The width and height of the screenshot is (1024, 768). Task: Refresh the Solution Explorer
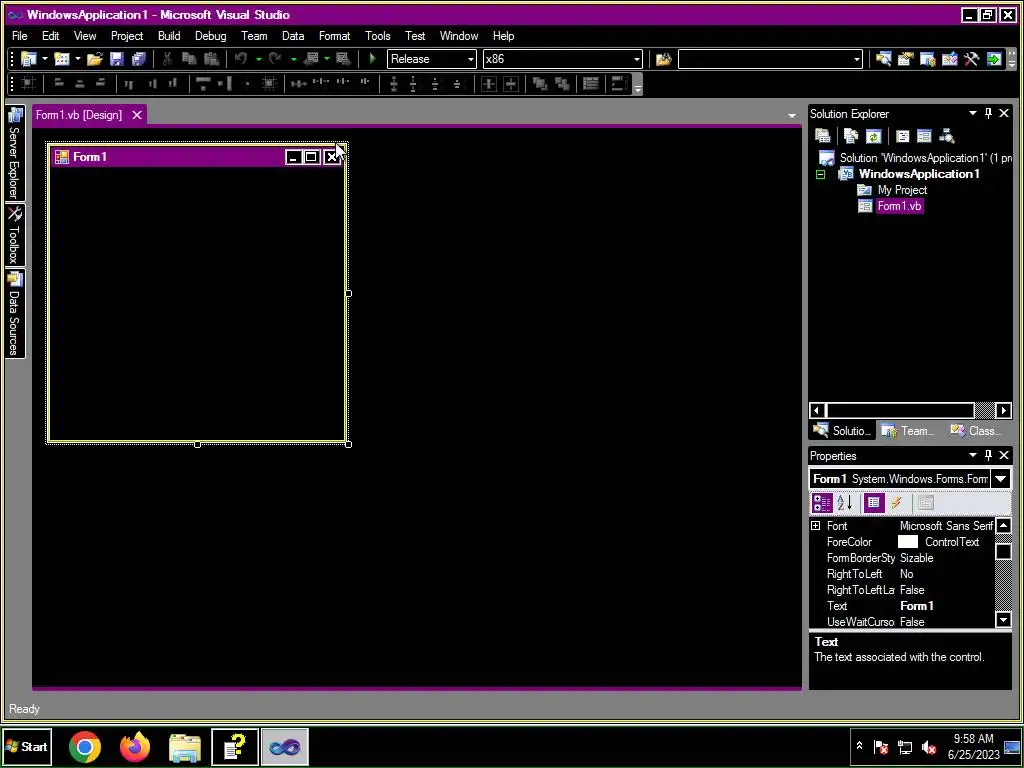click(873, 136)
